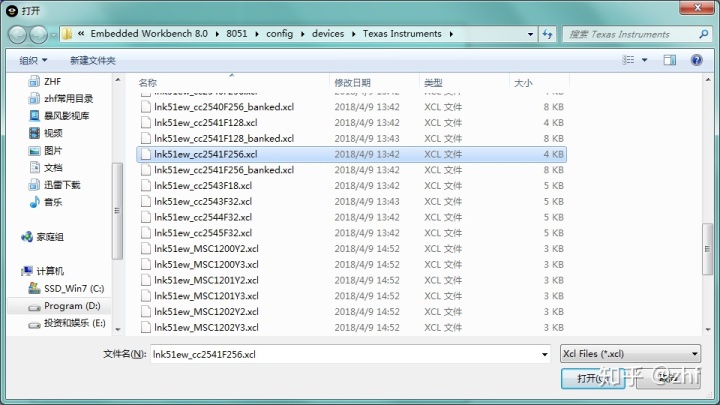Expand the arrow after devices breadcrumb

[354, 34]
